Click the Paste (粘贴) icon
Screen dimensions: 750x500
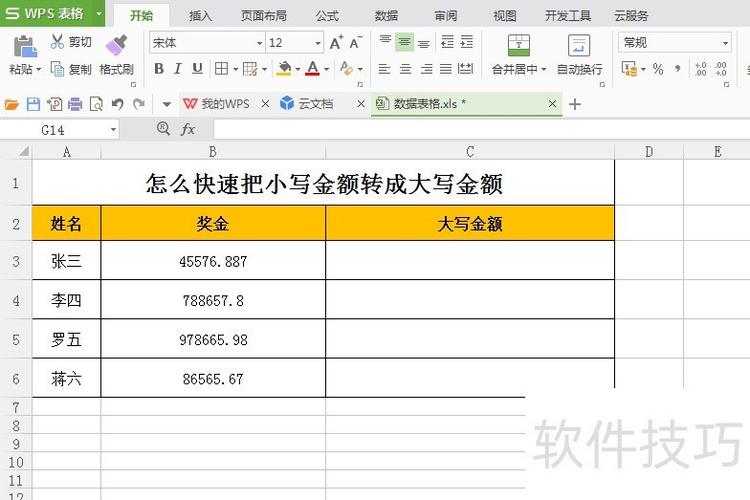click(x=25, y=46)
